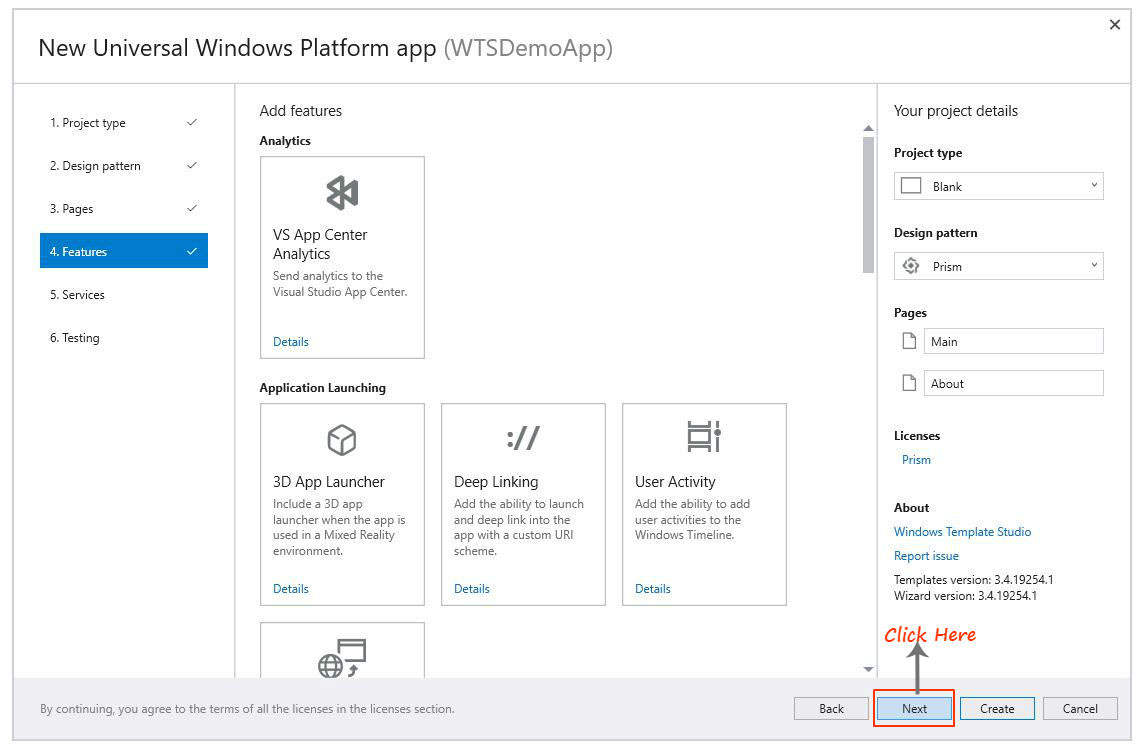
Task: Open Details for Deep Linking
Action: tap(471, 589)
